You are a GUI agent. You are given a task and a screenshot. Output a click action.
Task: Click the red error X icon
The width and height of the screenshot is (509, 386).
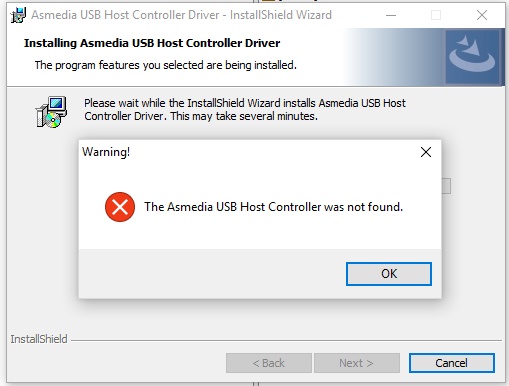pos(120,207)
